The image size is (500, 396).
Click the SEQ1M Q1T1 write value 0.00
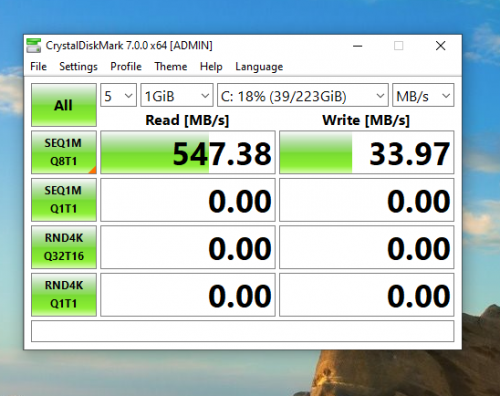coord(367,200)
